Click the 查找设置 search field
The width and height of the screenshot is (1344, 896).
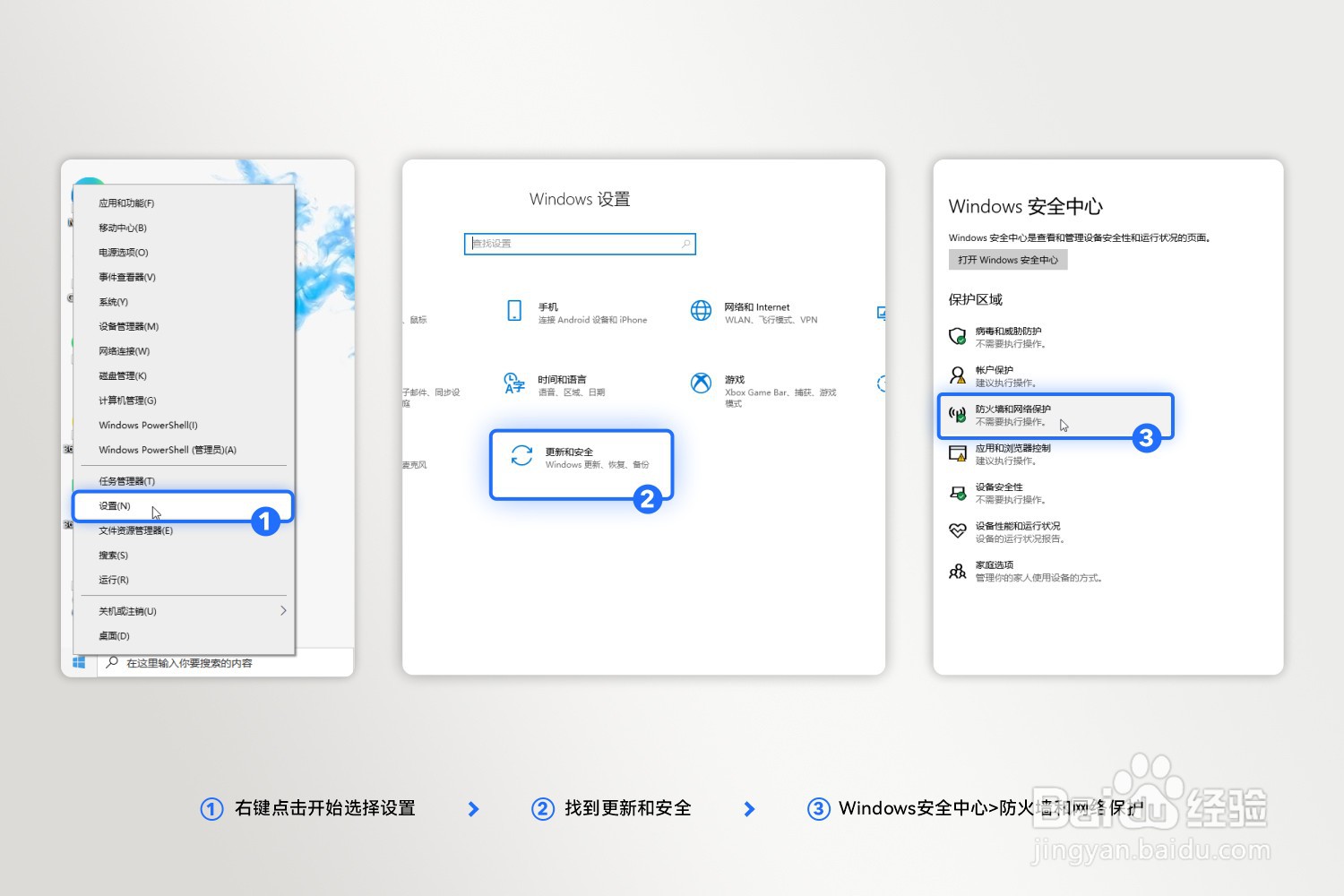[580, 244]
